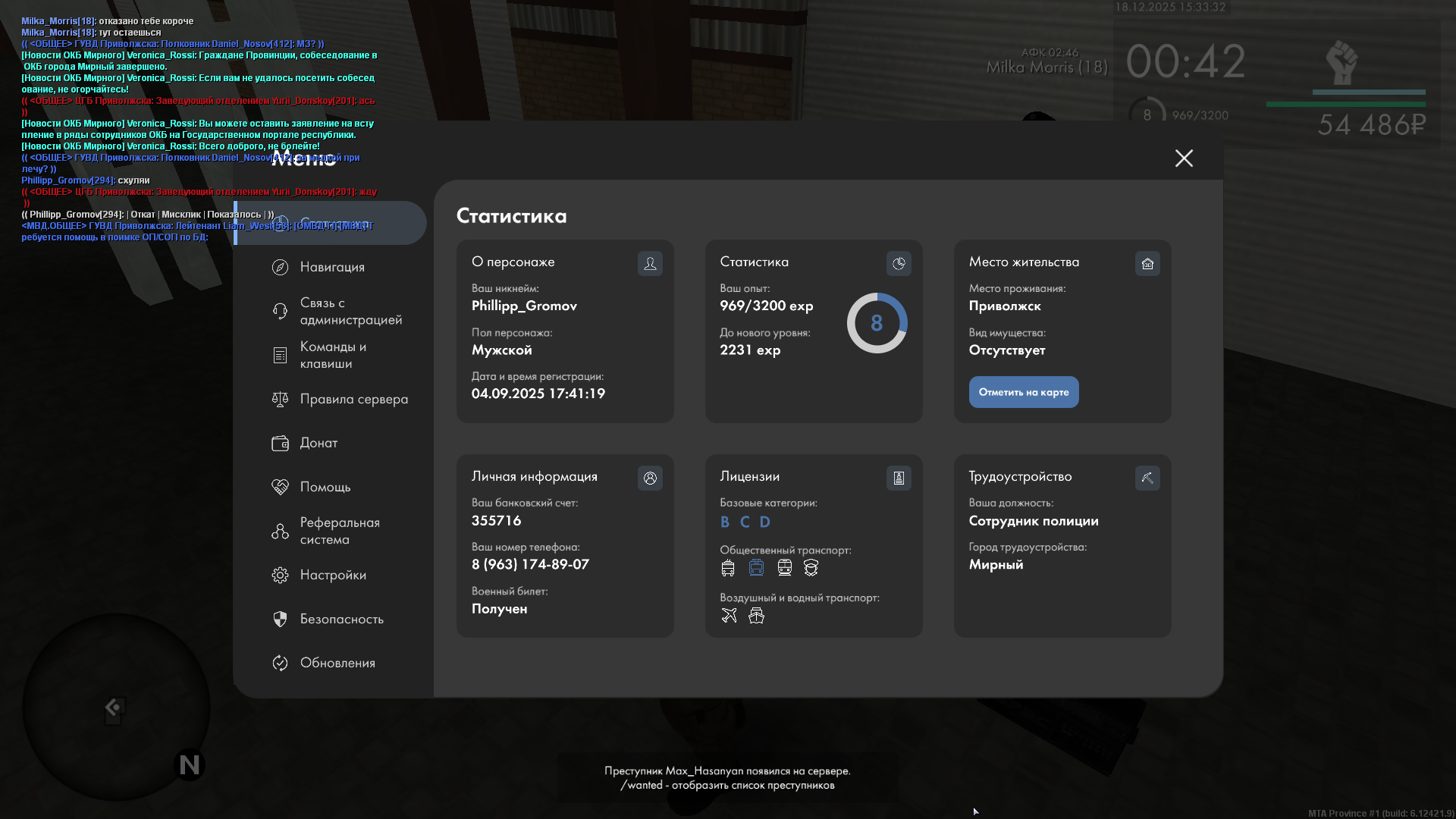Click the boat license icon

(x=756, y=615)
